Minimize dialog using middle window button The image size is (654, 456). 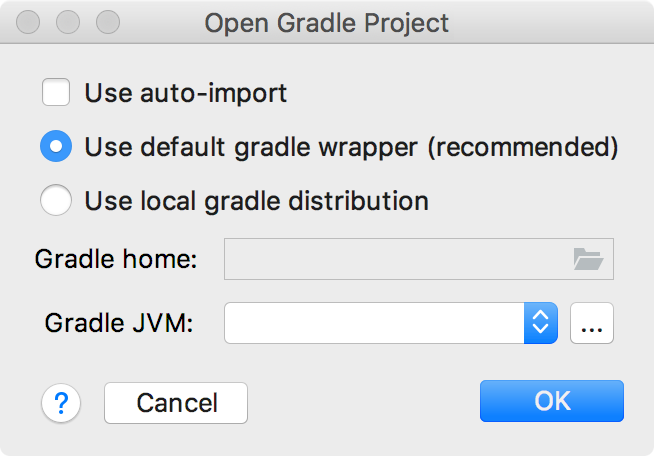[68, 22]
